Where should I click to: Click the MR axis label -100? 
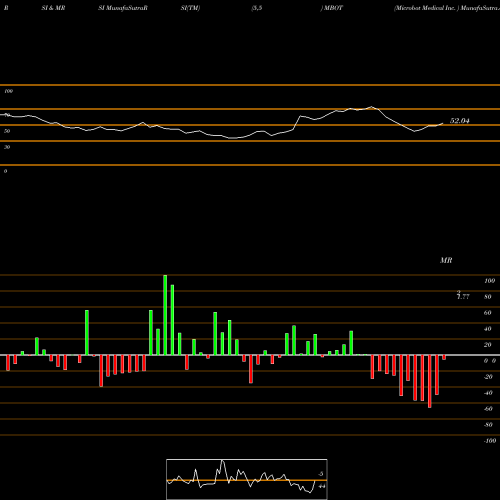[x=490, y=441]
